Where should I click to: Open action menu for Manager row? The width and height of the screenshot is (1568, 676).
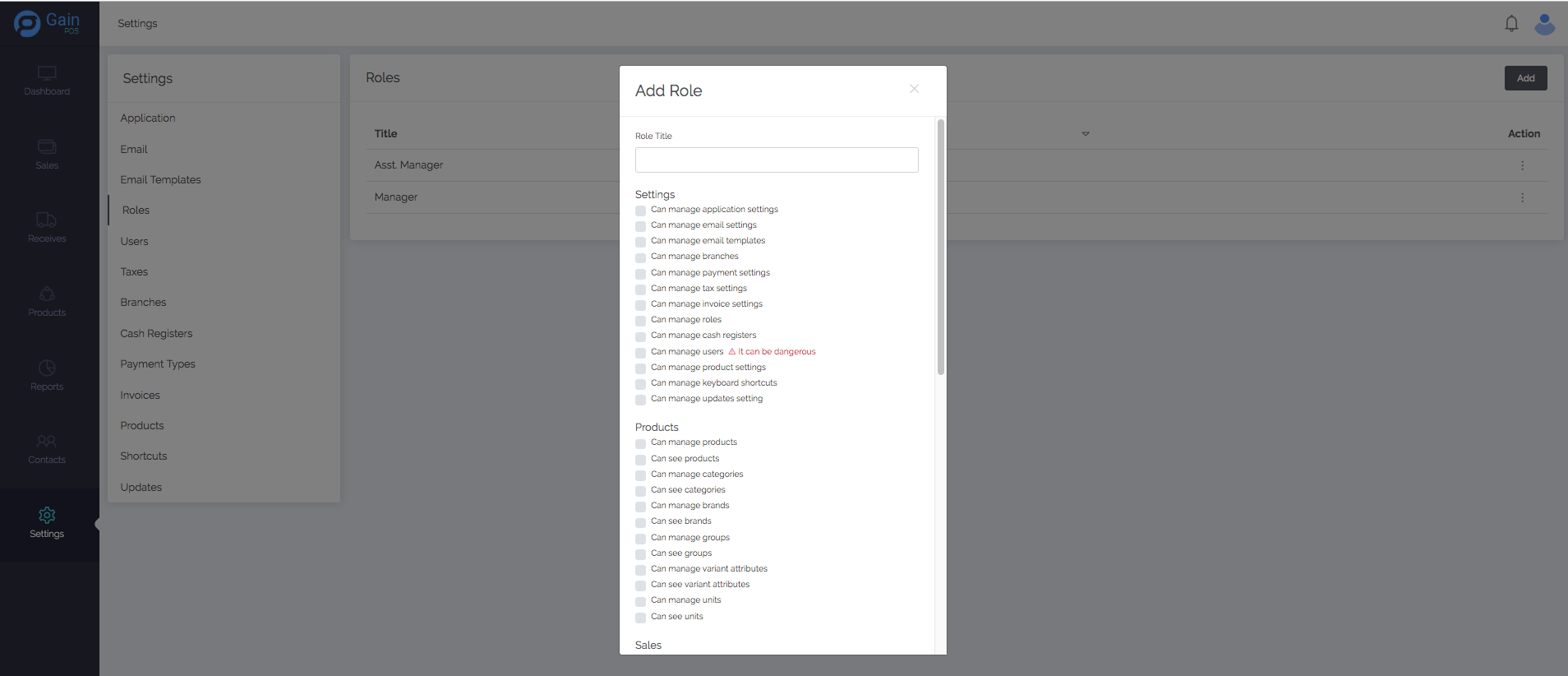pos(1522,197)
